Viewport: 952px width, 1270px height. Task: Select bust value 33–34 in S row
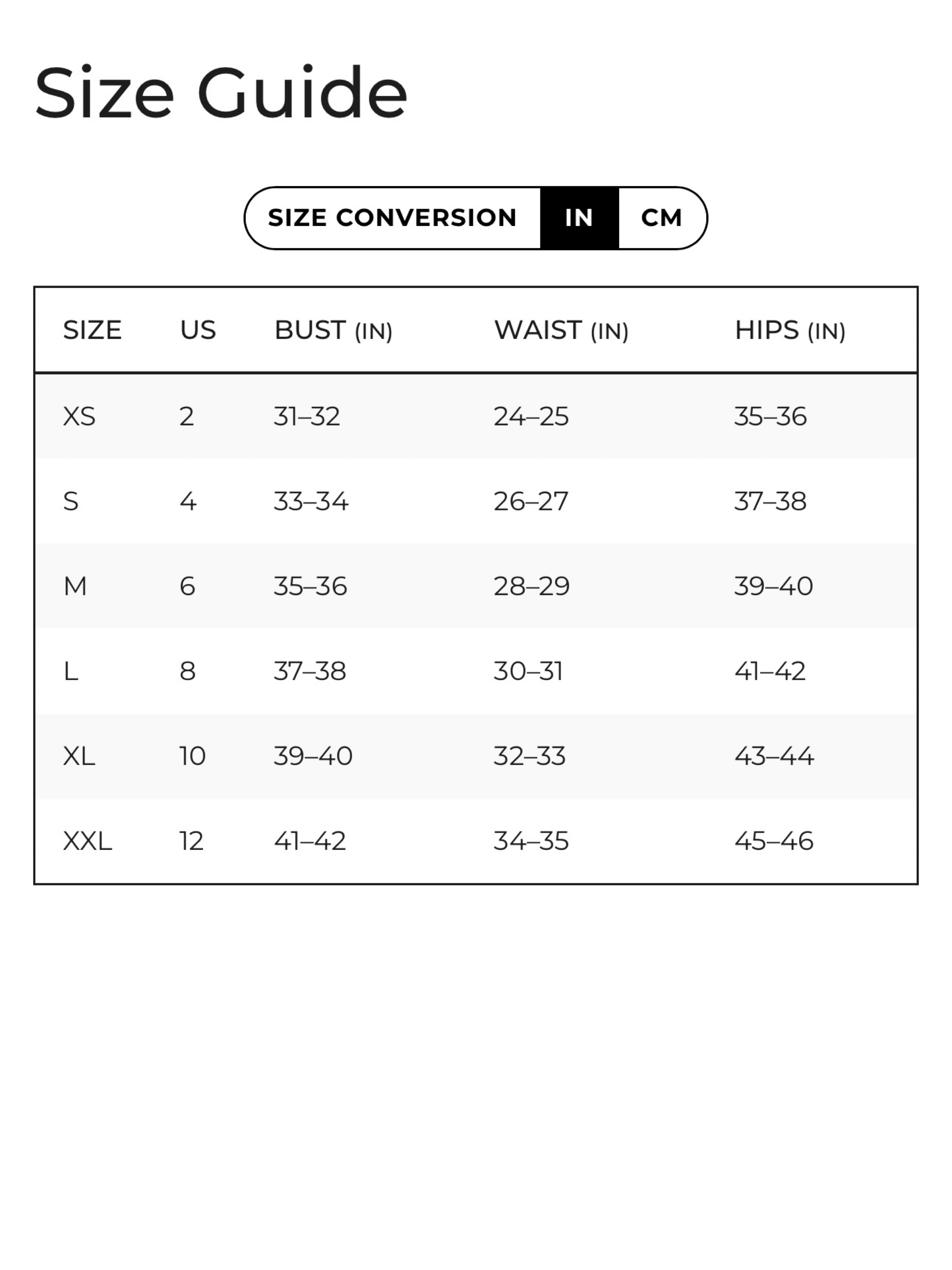point(311,501)
